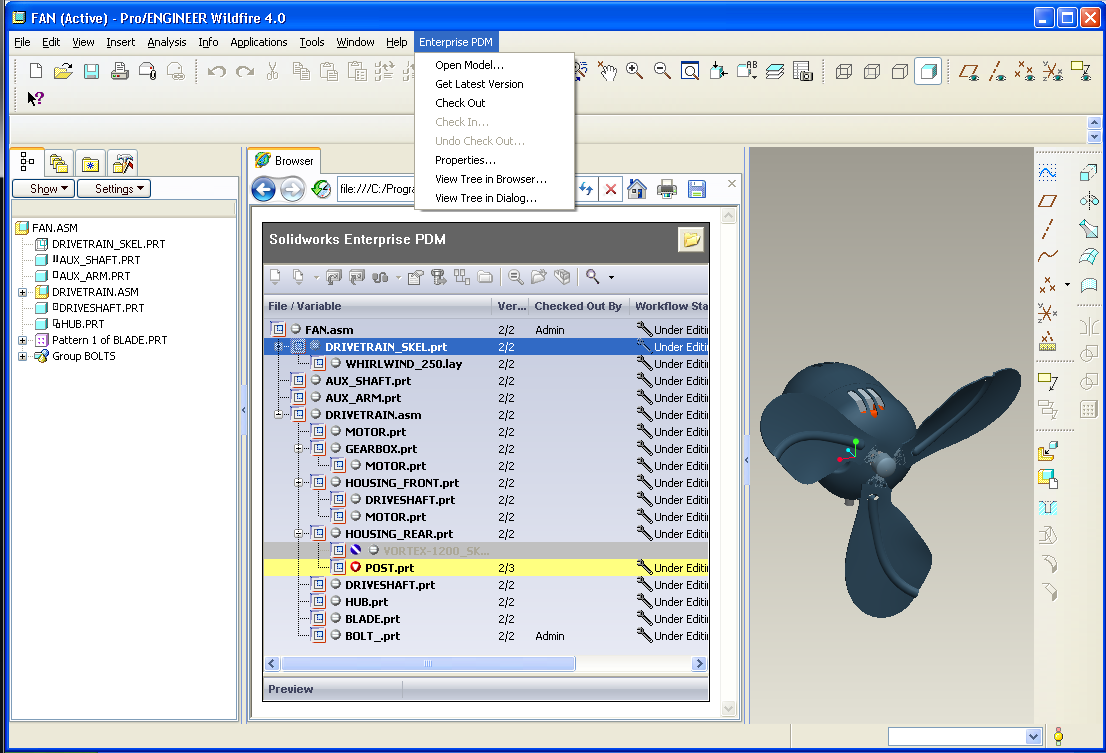Select POST.prt row in PDM tree
The image size is (1106, 753).
[x=485, y=568]
